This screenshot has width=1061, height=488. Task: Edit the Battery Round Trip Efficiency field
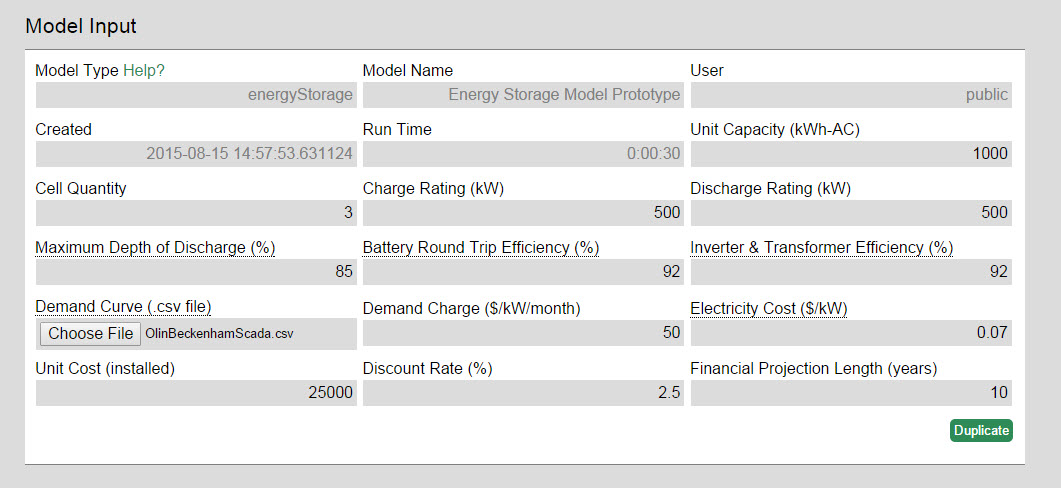523,272
